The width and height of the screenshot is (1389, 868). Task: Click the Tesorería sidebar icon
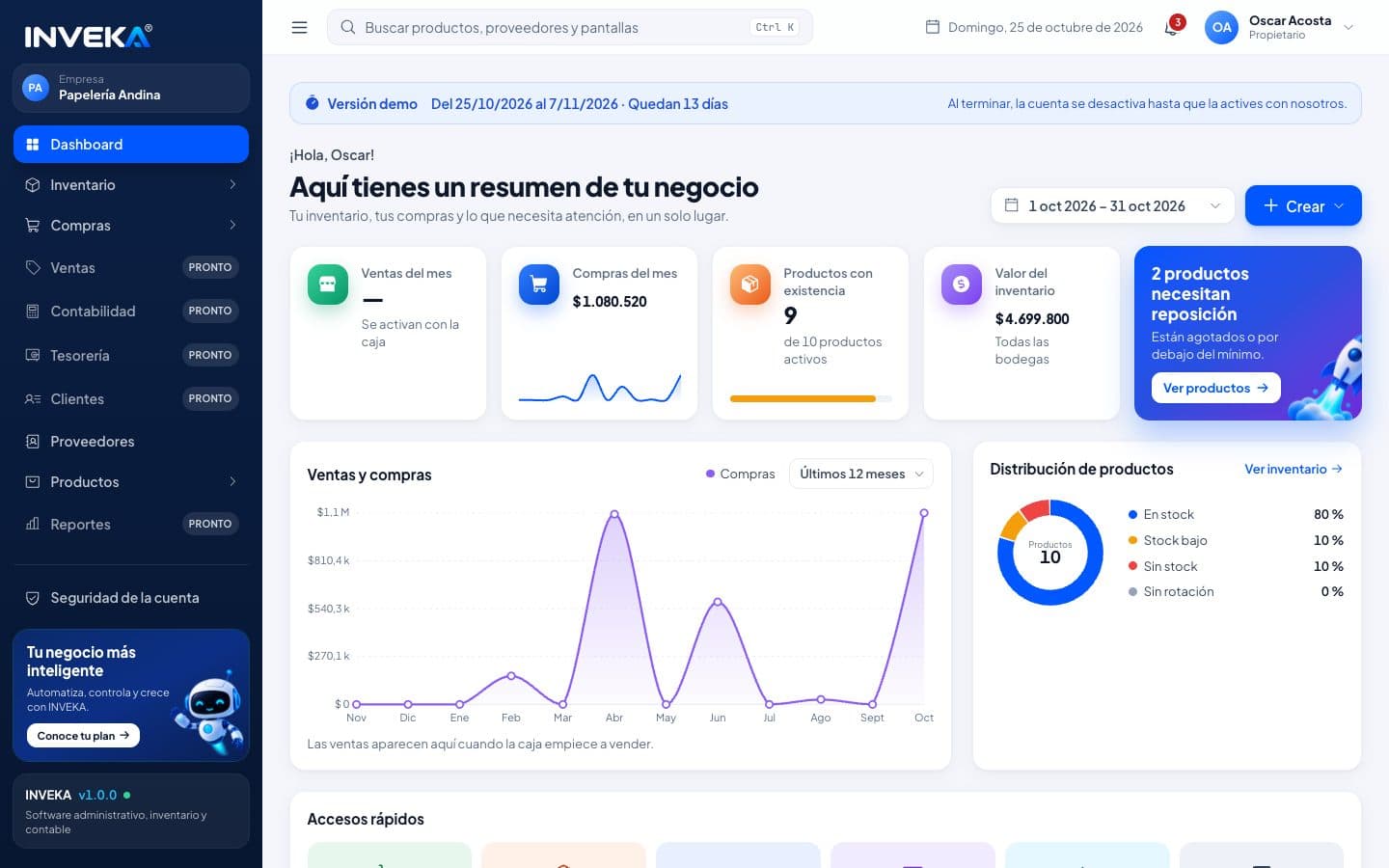click(x=33, y=355)
